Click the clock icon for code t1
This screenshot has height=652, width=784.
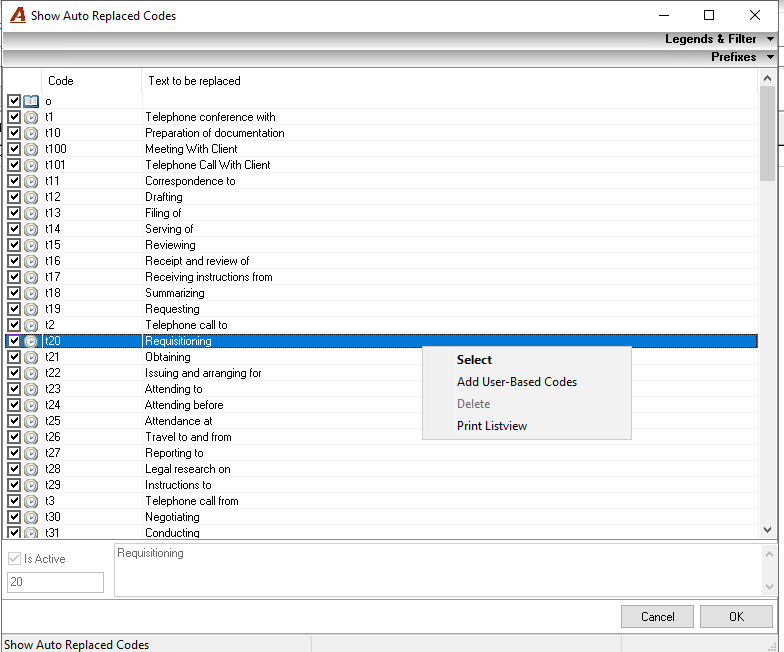coord(31,118)
